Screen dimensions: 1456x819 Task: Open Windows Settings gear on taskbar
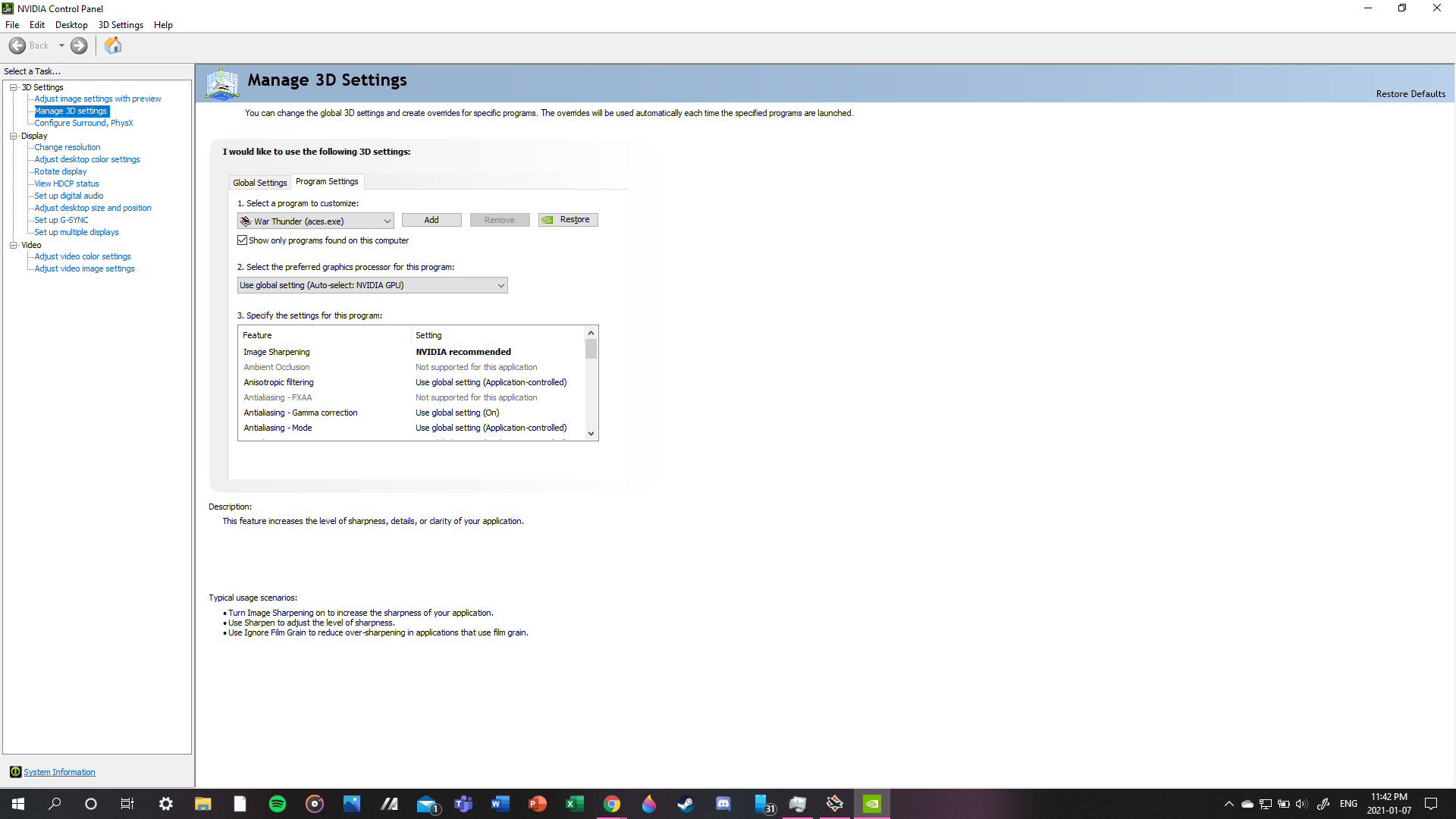pyautogui.click(x=166, y=804)
